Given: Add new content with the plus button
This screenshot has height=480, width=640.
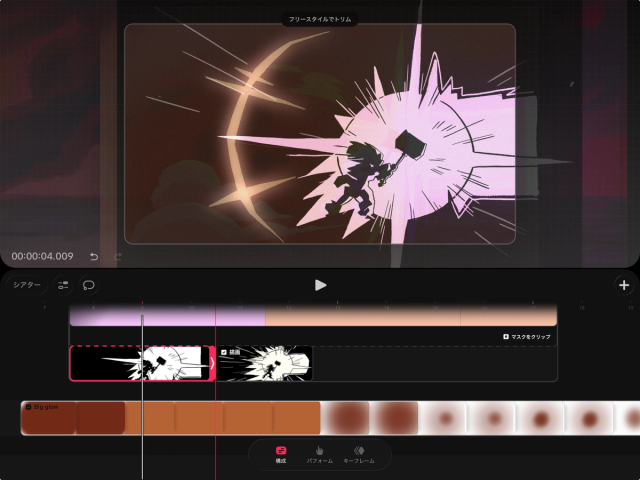Looking at the screenshot, I should pos(624,285).
